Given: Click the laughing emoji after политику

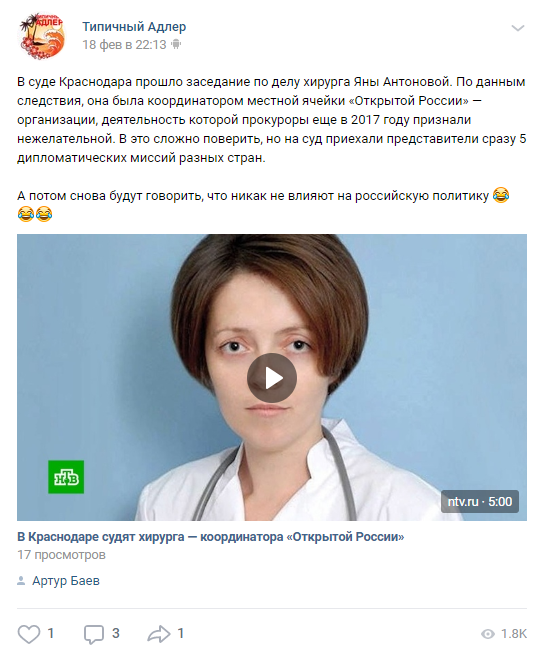Looking at the screenshot, I should click(x=501, y=195).
